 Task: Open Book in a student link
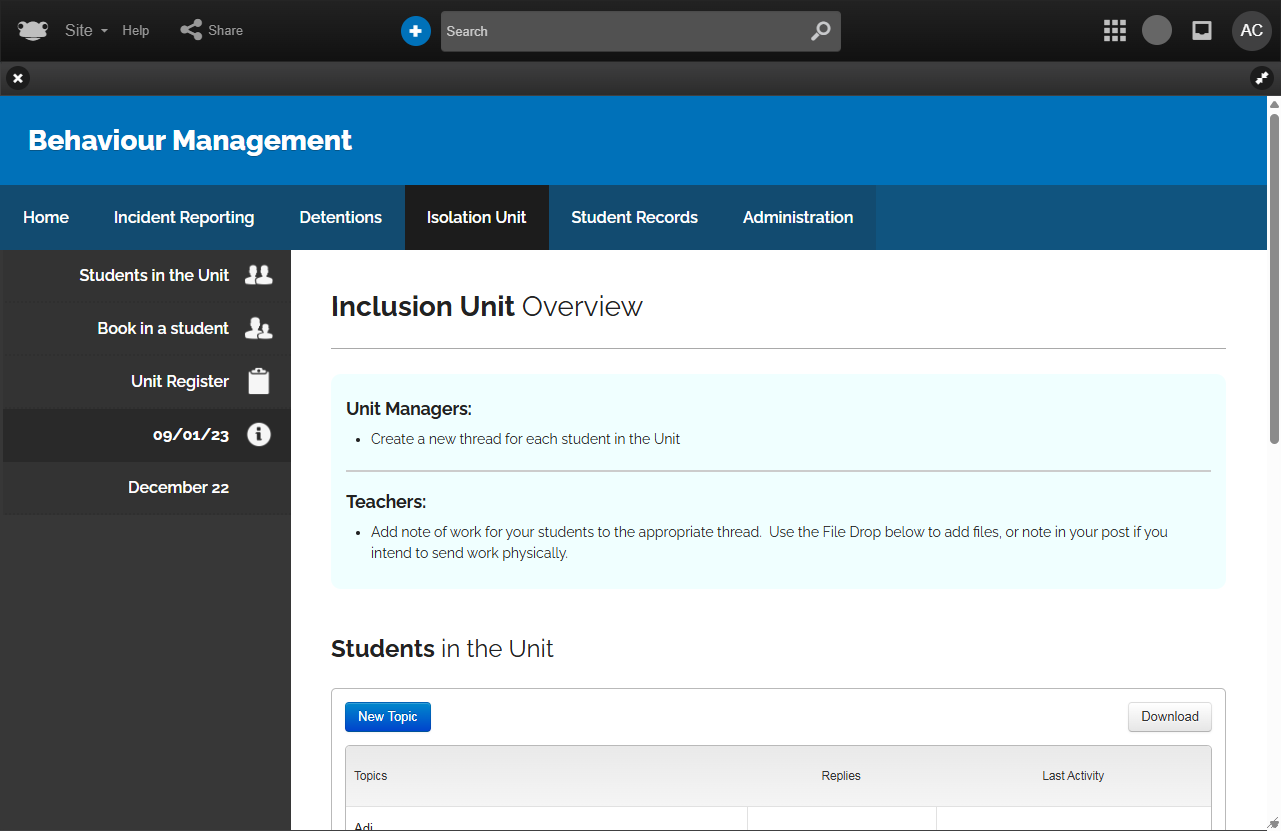tap(163, 328)
